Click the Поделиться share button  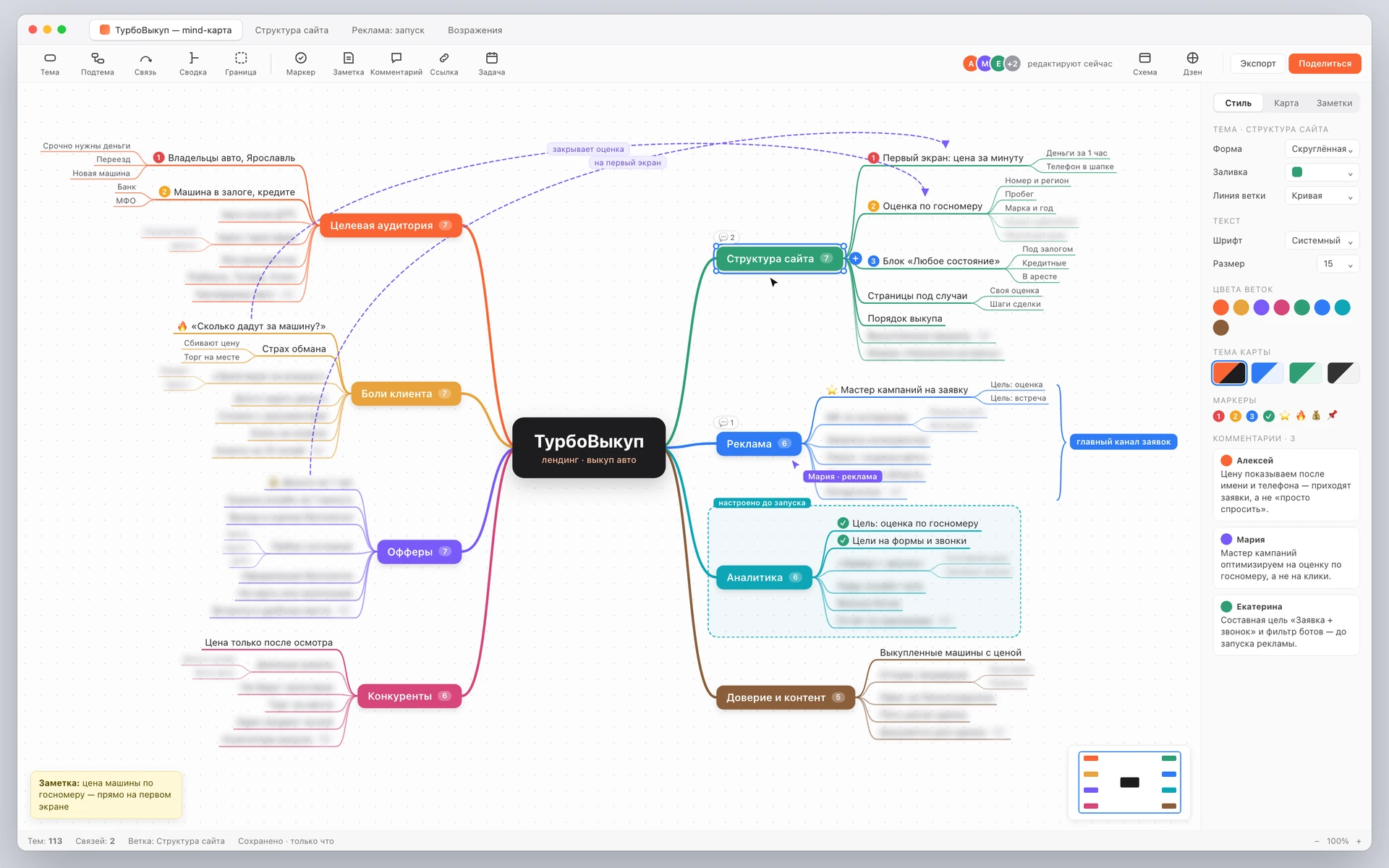(x=1325, y=64)
